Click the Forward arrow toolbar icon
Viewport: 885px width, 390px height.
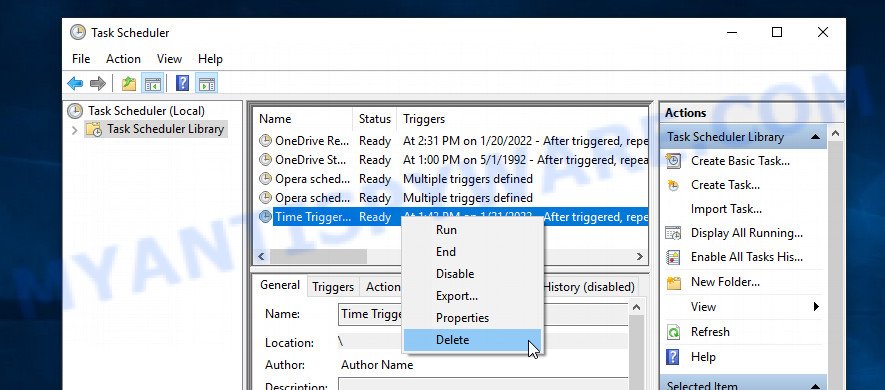point(98,84)
